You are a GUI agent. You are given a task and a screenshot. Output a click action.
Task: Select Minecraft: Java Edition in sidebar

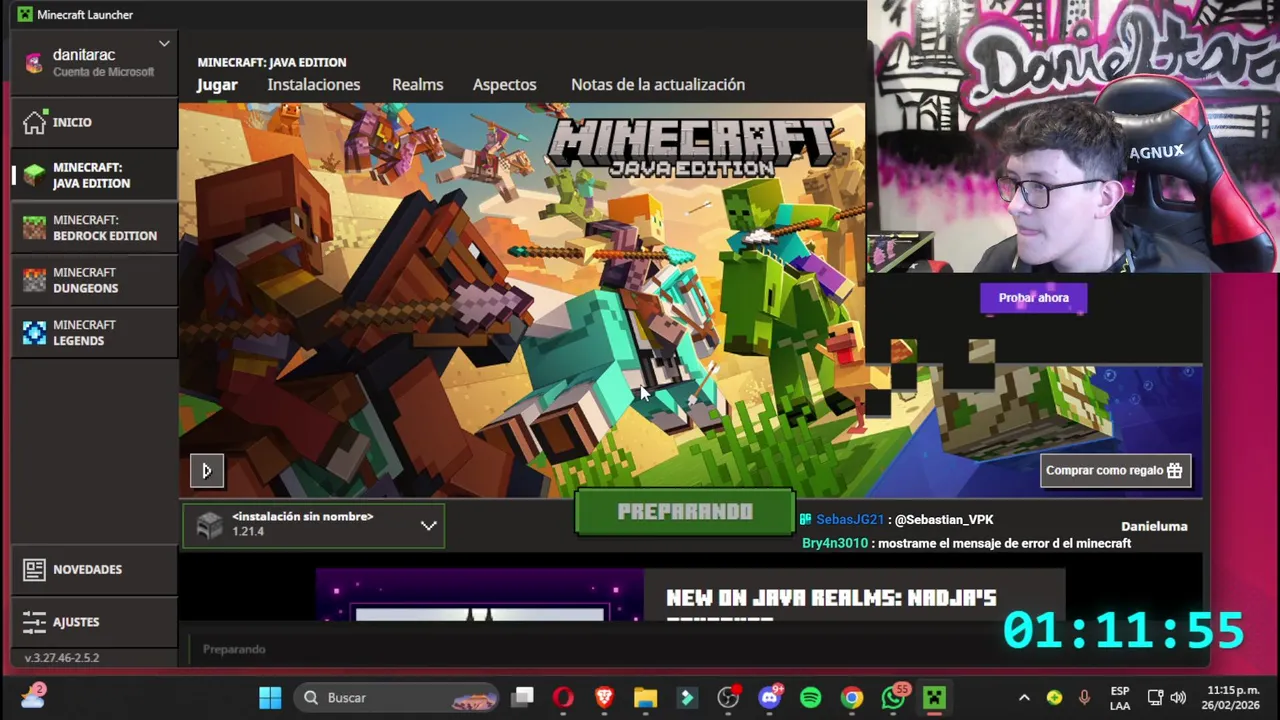click(x=94, y=175)
